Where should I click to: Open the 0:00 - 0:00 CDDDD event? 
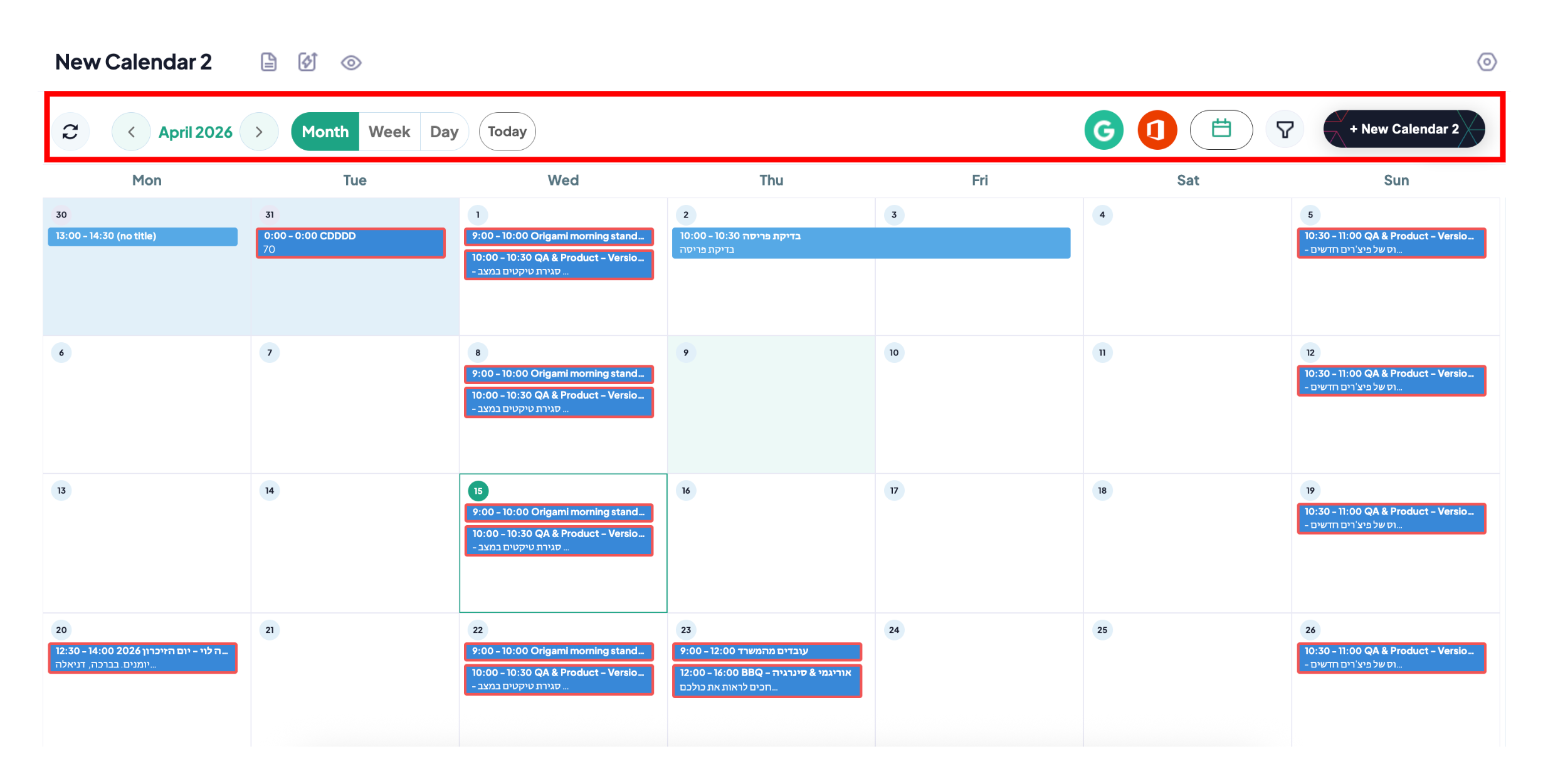[350, 243]
